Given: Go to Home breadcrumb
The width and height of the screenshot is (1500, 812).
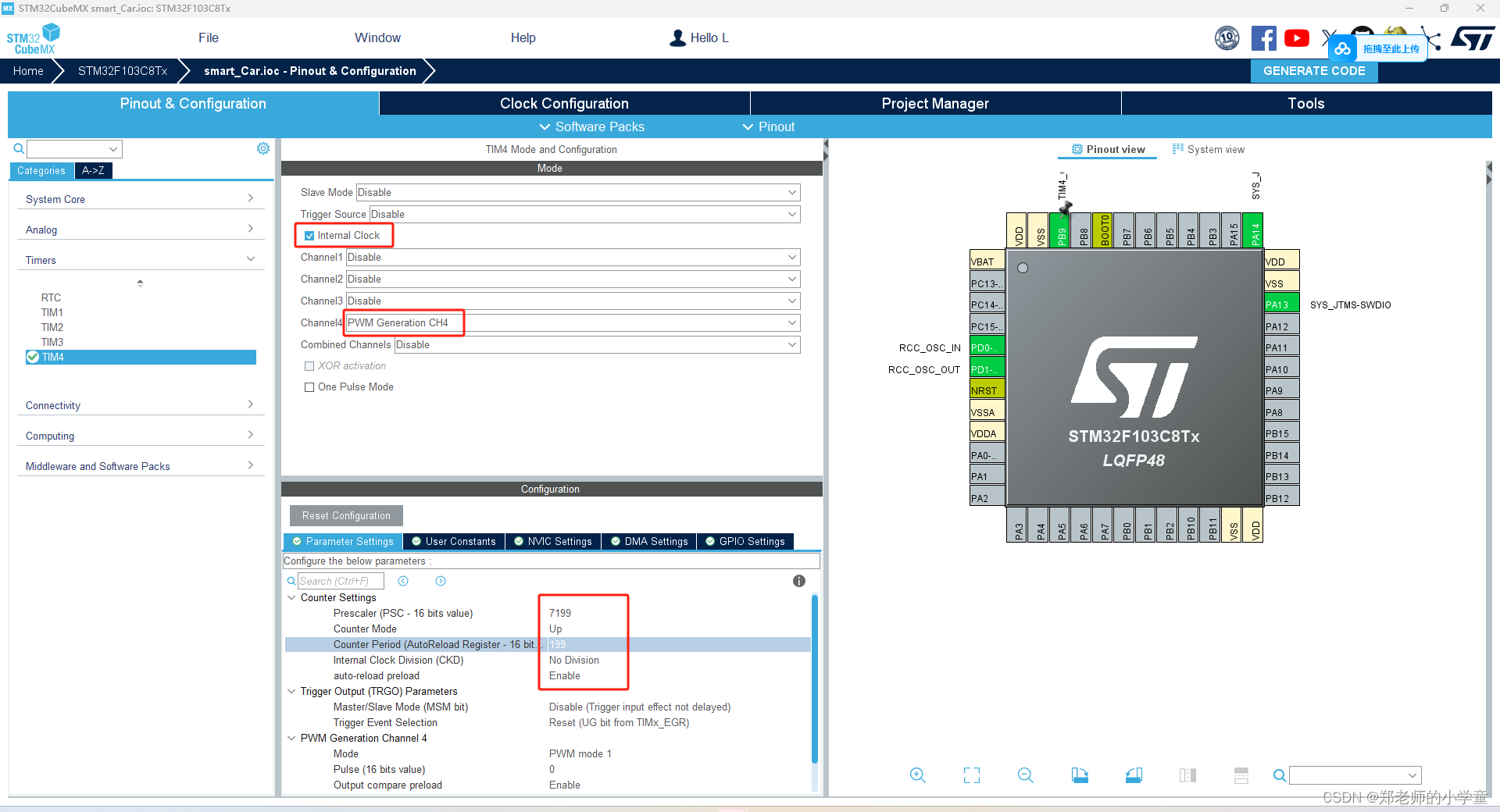Looking at the screenshot, I should [28, 71].
